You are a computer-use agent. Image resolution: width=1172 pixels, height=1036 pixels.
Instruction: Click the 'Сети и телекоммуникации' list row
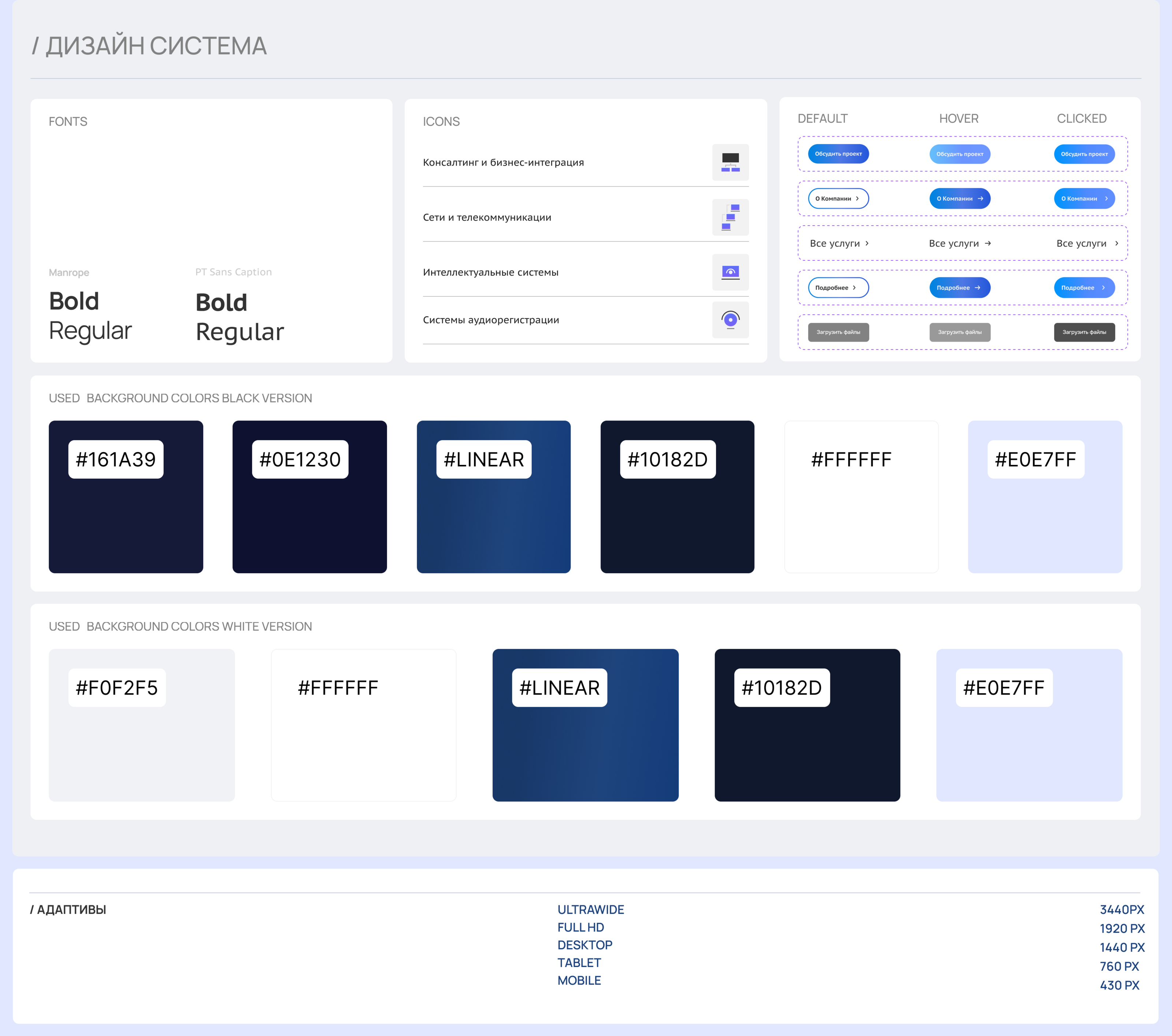click(x=487, y=217)
